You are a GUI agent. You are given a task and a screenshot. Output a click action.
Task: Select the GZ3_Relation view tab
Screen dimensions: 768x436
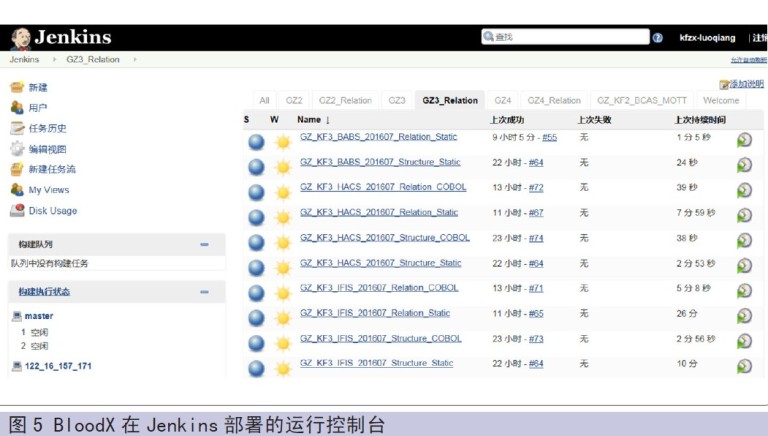[x=450, y=100]
